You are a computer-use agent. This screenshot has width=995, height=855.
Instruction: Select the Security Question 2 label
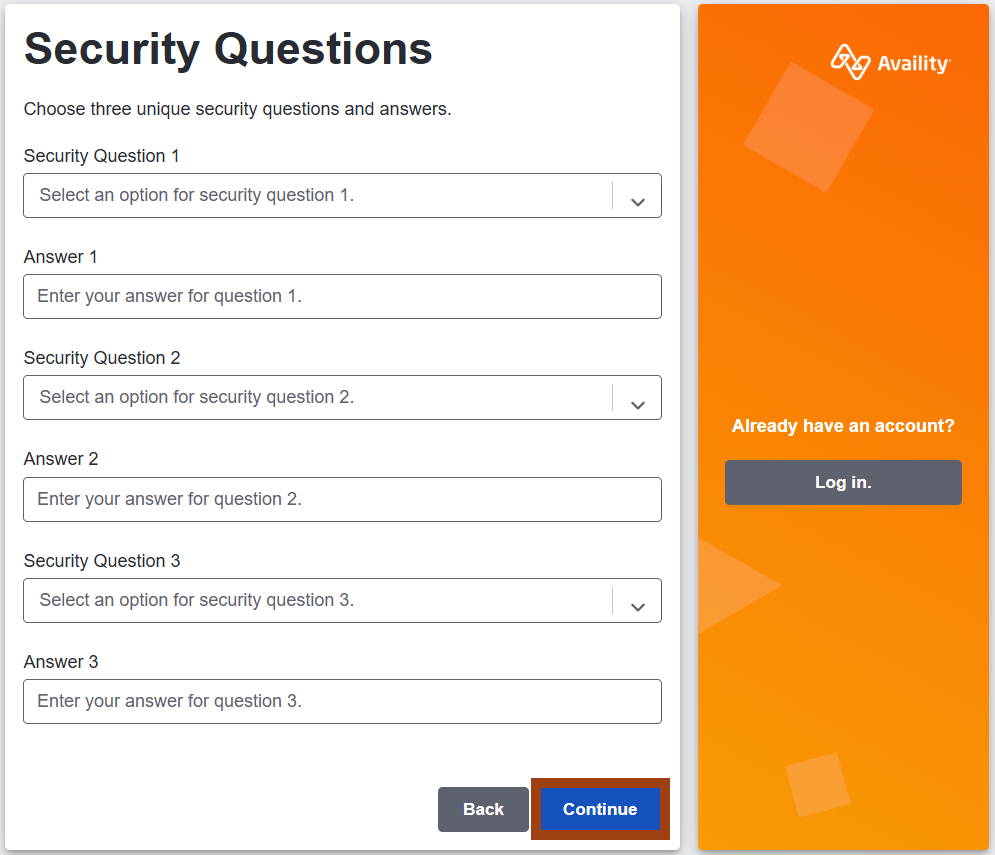102,358
